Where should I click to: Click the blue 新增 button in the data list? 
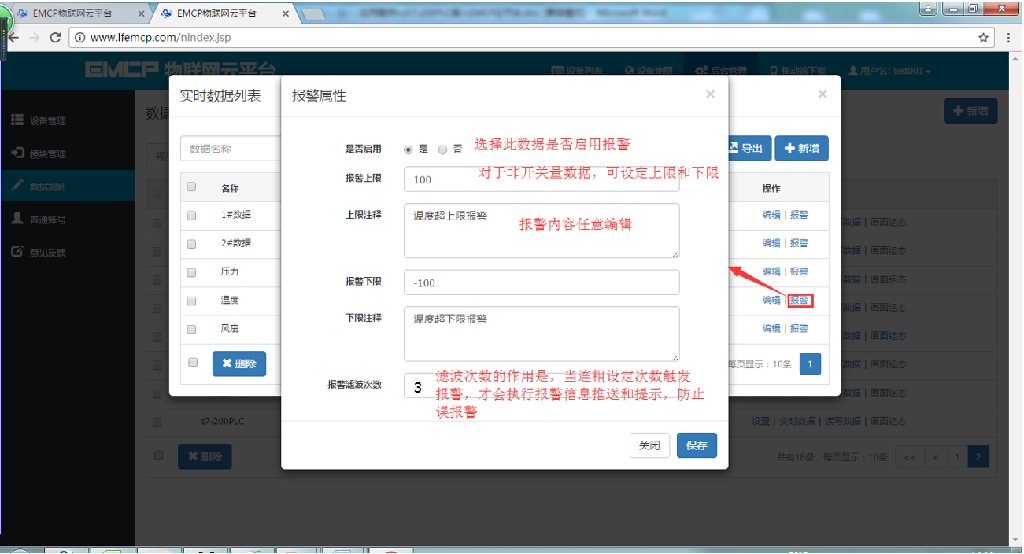point(800,148)
